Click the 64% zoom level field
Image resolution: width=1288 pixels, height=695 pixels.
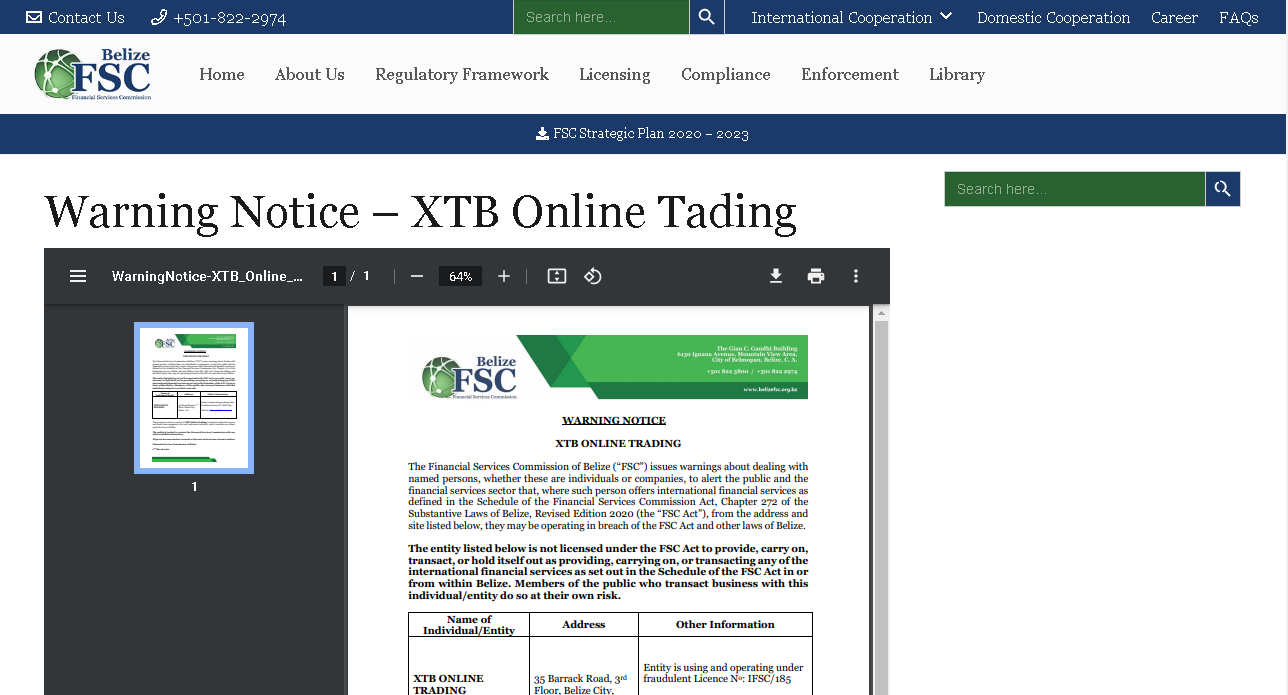460,276
